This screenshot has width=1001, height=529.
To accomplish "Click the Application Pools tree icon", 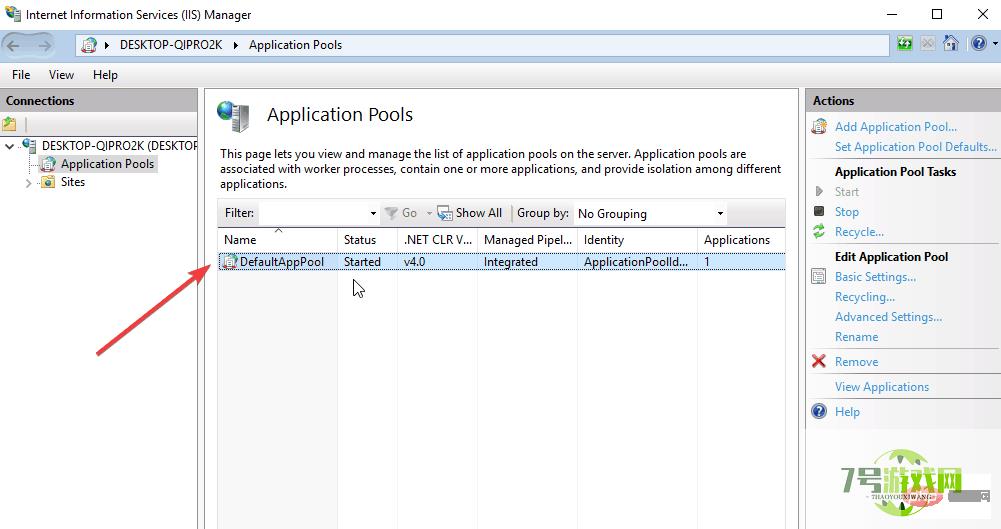I will (x=48, y=164).
